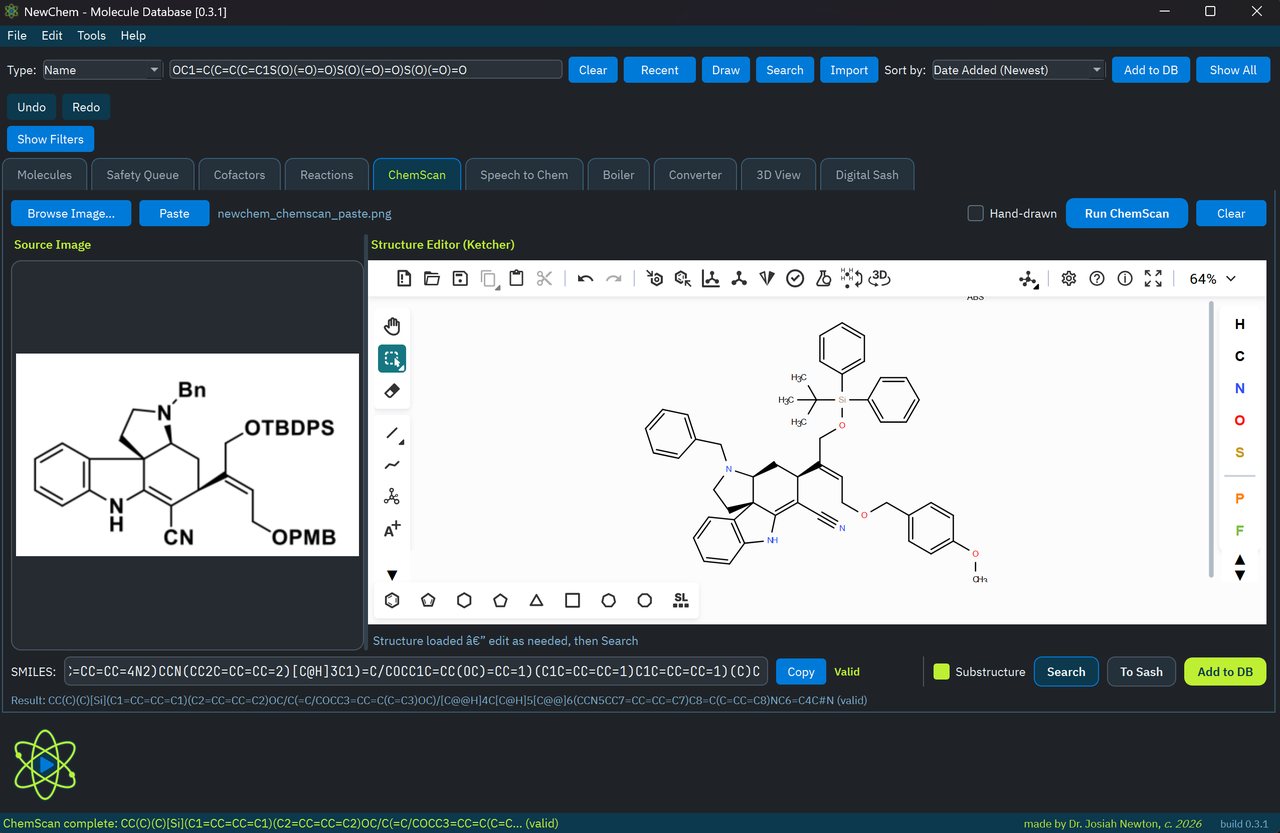The image size is (1280, 833).
Task: Open the Ketcher settings gear
Action: click(1068, 278)
